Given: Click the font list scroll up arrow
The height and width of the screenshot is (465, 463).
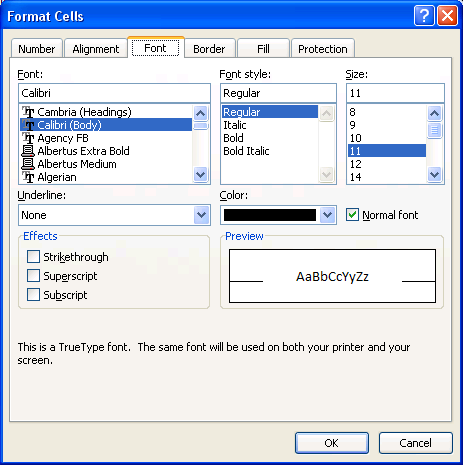Looking at the screenshot, I should pyautogui.click(x=200, y=113).
